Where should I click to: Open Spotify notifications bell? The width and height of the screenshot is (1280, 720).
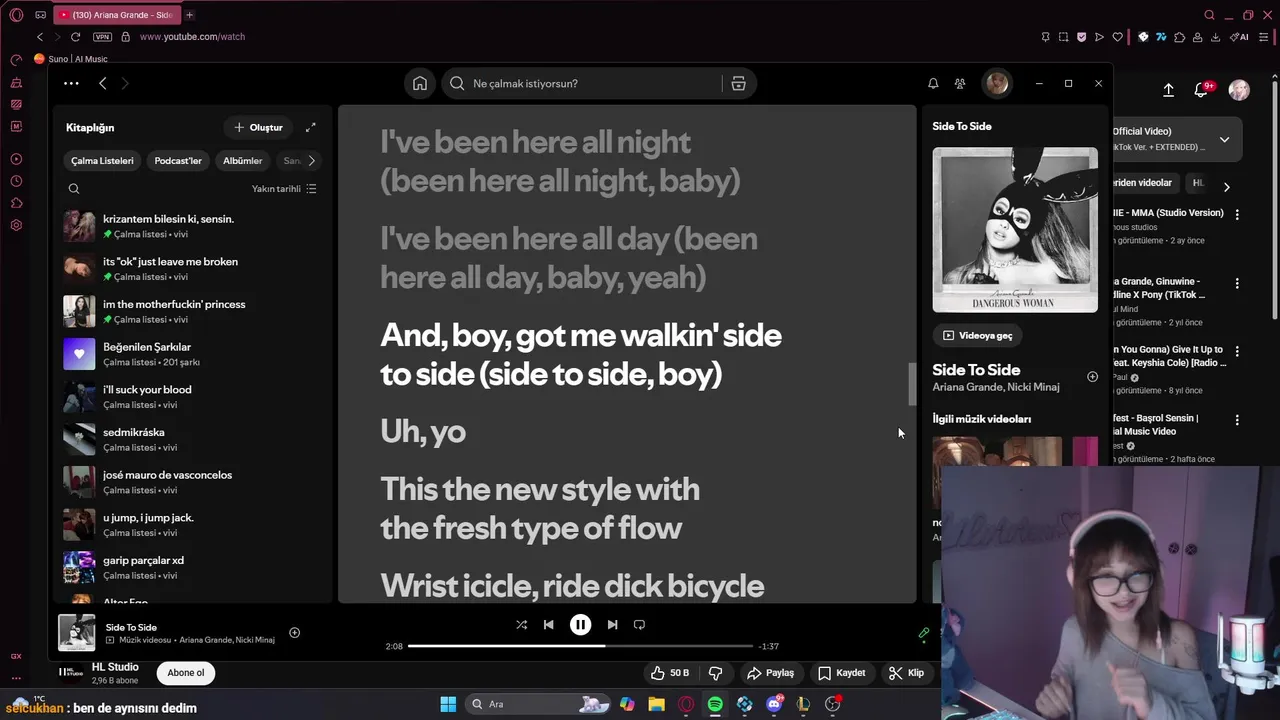(933, 84)
